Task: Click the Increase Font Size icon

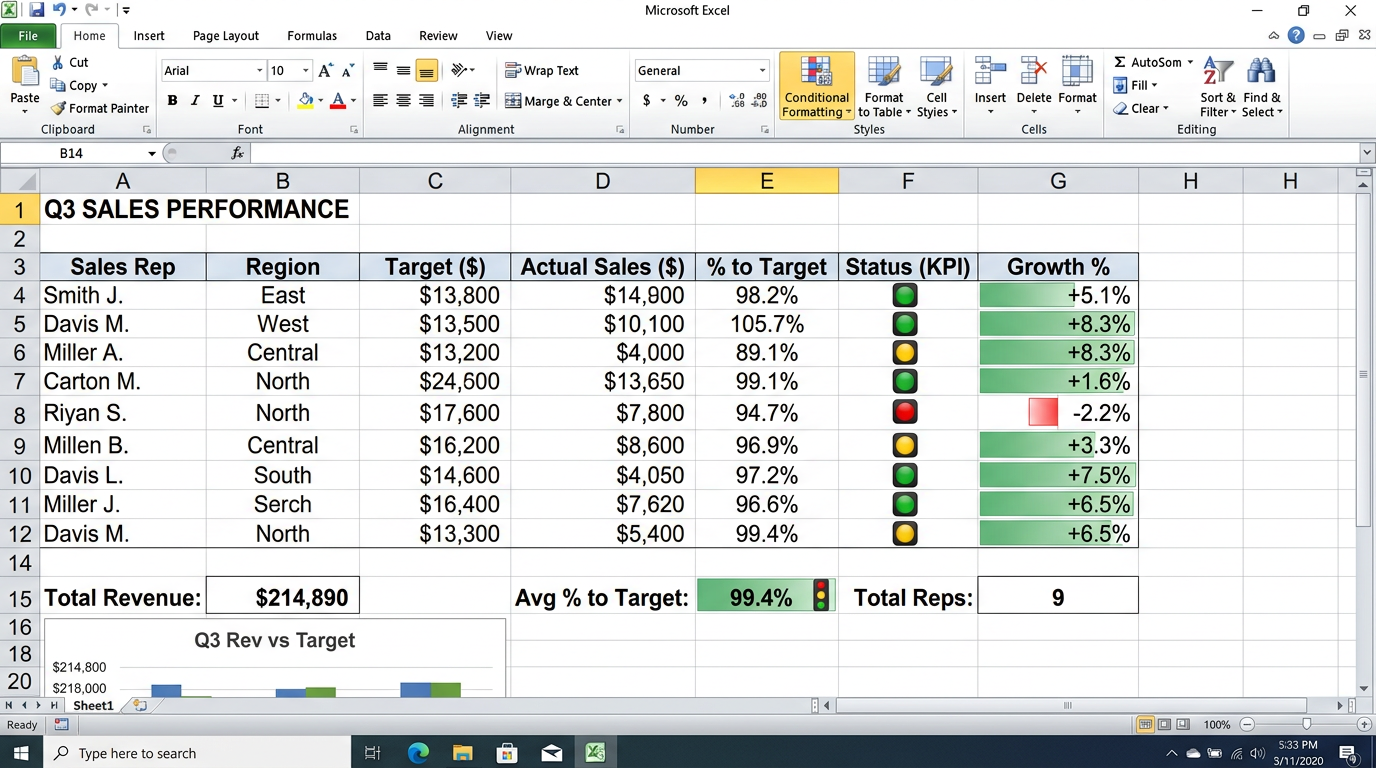Action: pos(325,71)
